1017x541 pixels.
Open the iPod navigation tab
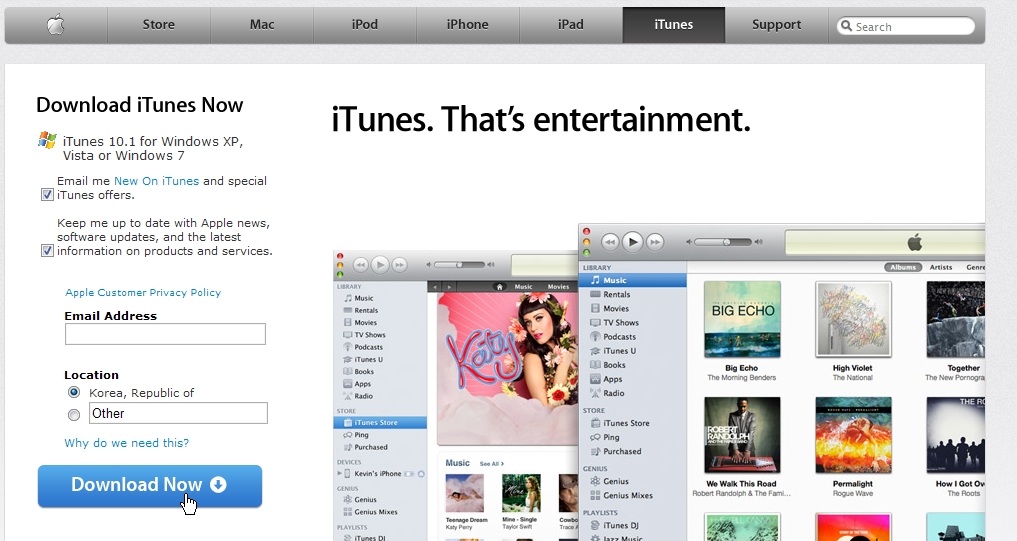pos(365,25)
